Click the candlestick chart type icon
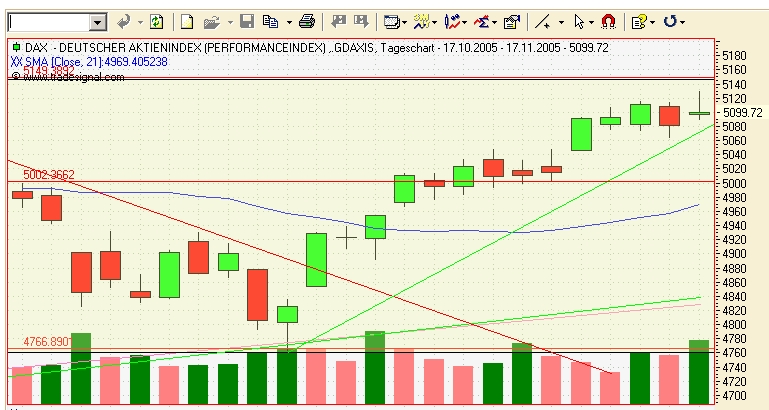This screenshot has width=769, height=410. pyautogui.click(x=453, y=22)
